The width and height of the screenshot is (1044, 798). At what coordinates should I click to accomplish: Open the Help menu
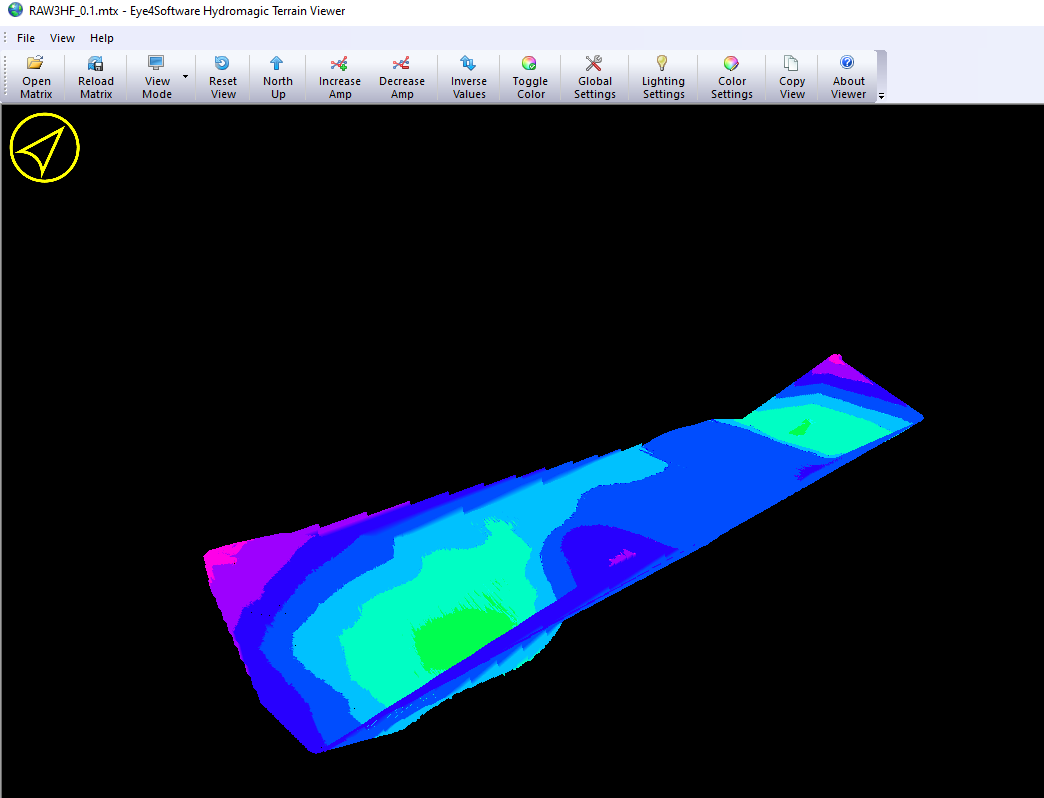[102, 38]
